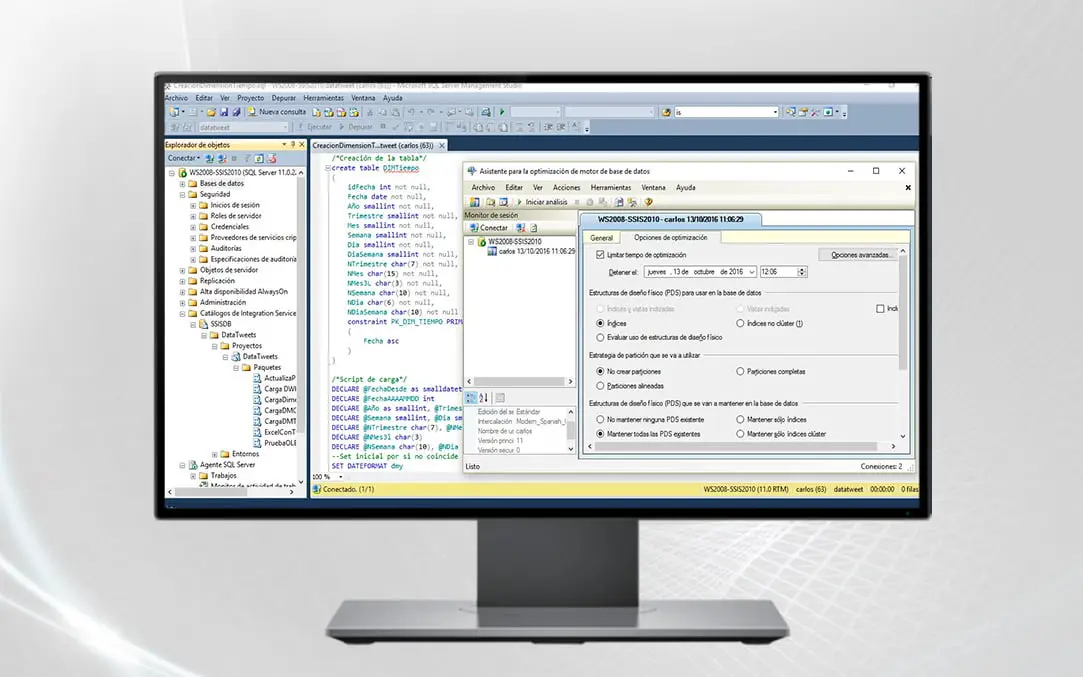The width and height of the screenshot is (1083, 677).
Task: Select No crear particiones radio button
Action: [x=600, y=372]
